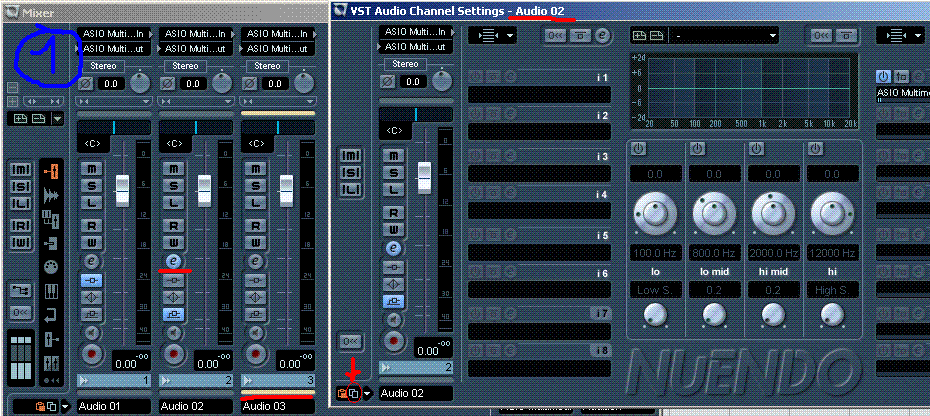Mute Audio 02 in Channel Settings window
This screenshot has height=416, width=930.
click(x=393, y=156)
